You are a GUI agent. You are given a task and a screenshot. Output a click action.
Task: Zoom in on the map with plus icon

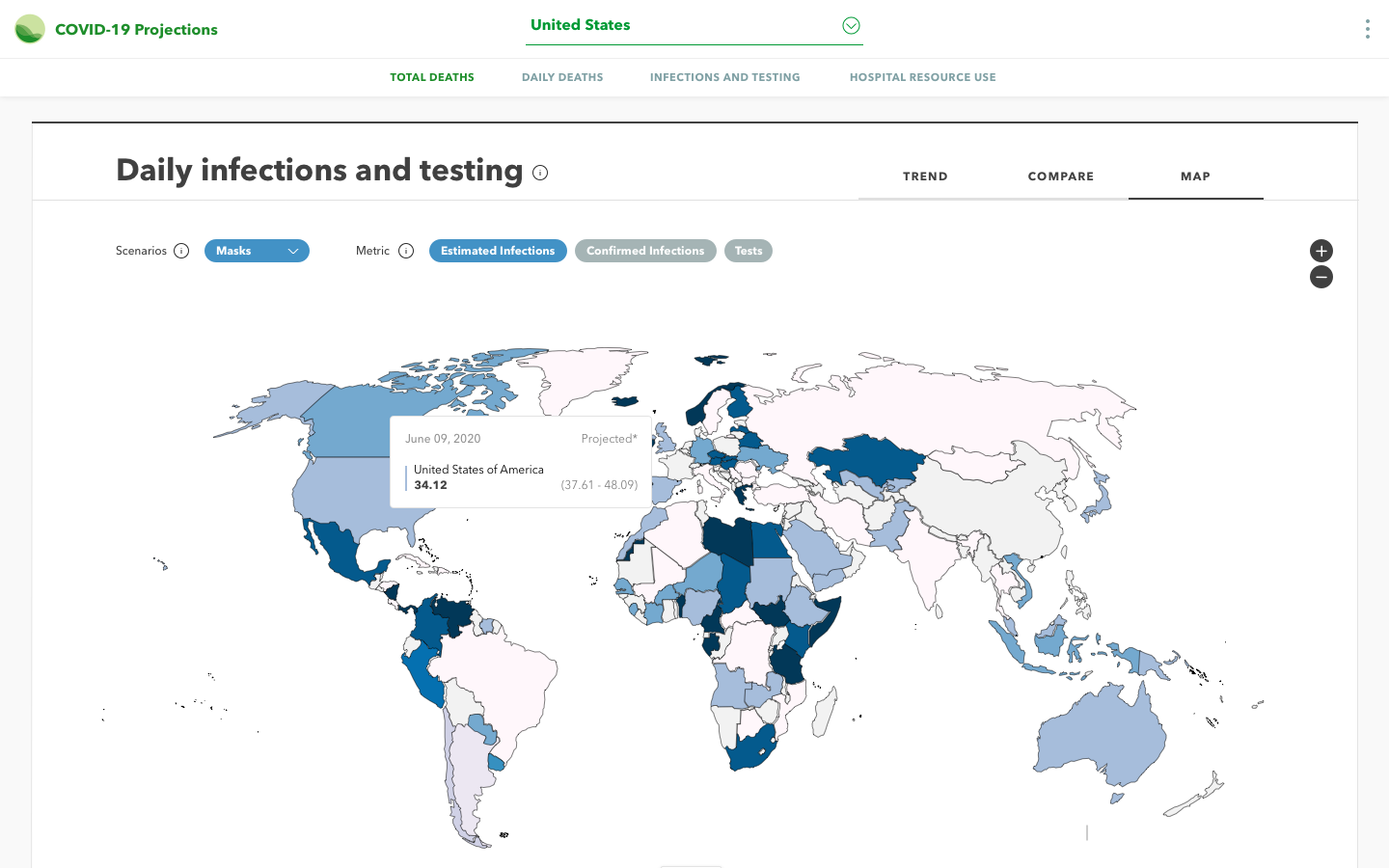(x=1321, y=251)
